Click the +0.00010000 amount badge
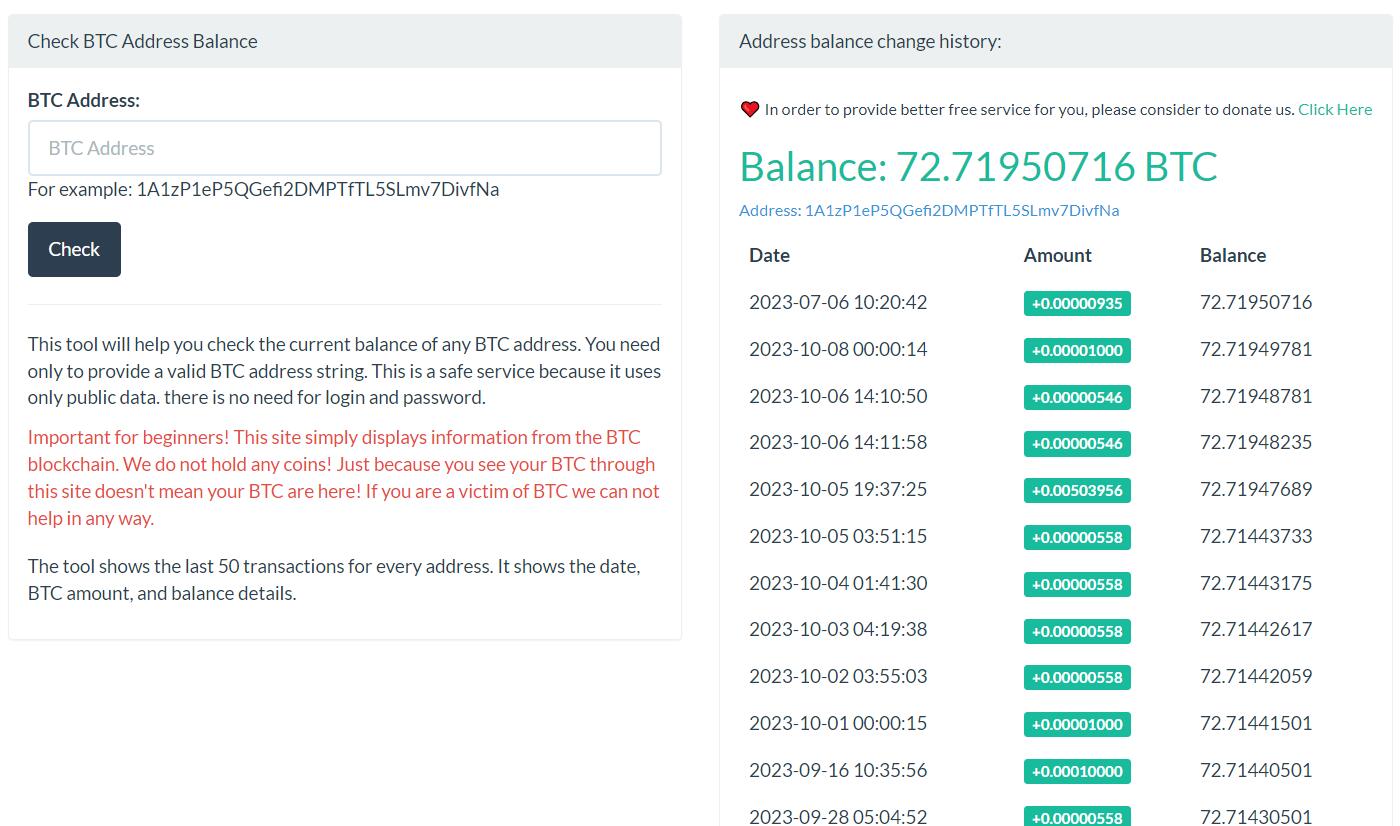 coord(1077,771)
